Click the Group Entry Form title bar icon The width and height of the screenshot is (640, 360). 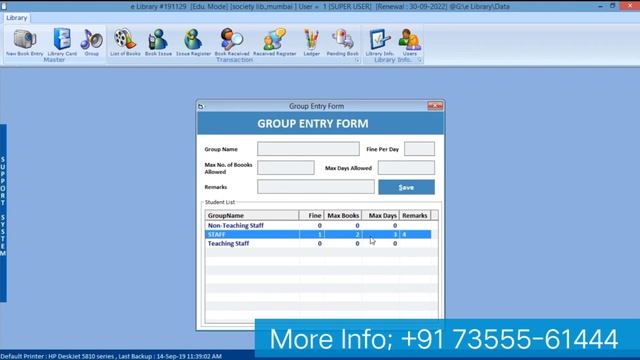[x=201, y=107]
